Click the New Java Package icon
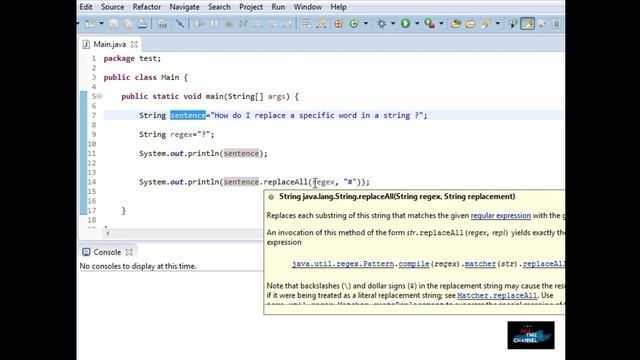This screenshot has width=640, height=360. coord(338,24)
